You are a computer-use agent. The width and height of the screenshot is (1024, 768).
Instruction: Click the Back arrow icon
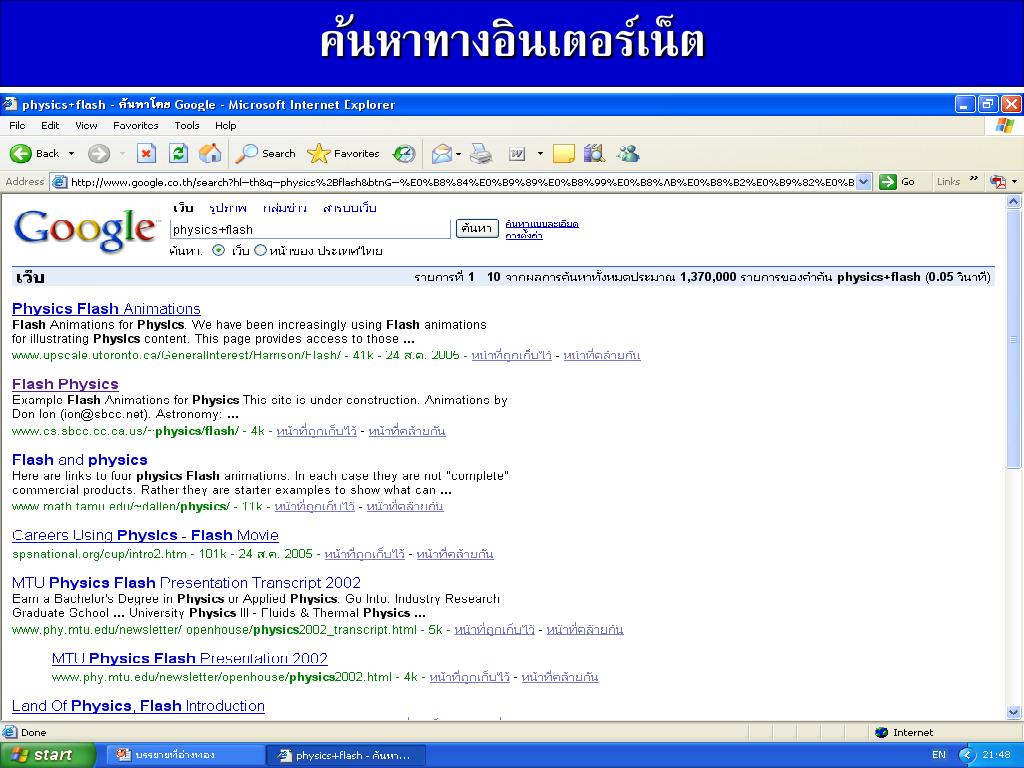pyautogui.click(x=20, y=153)
